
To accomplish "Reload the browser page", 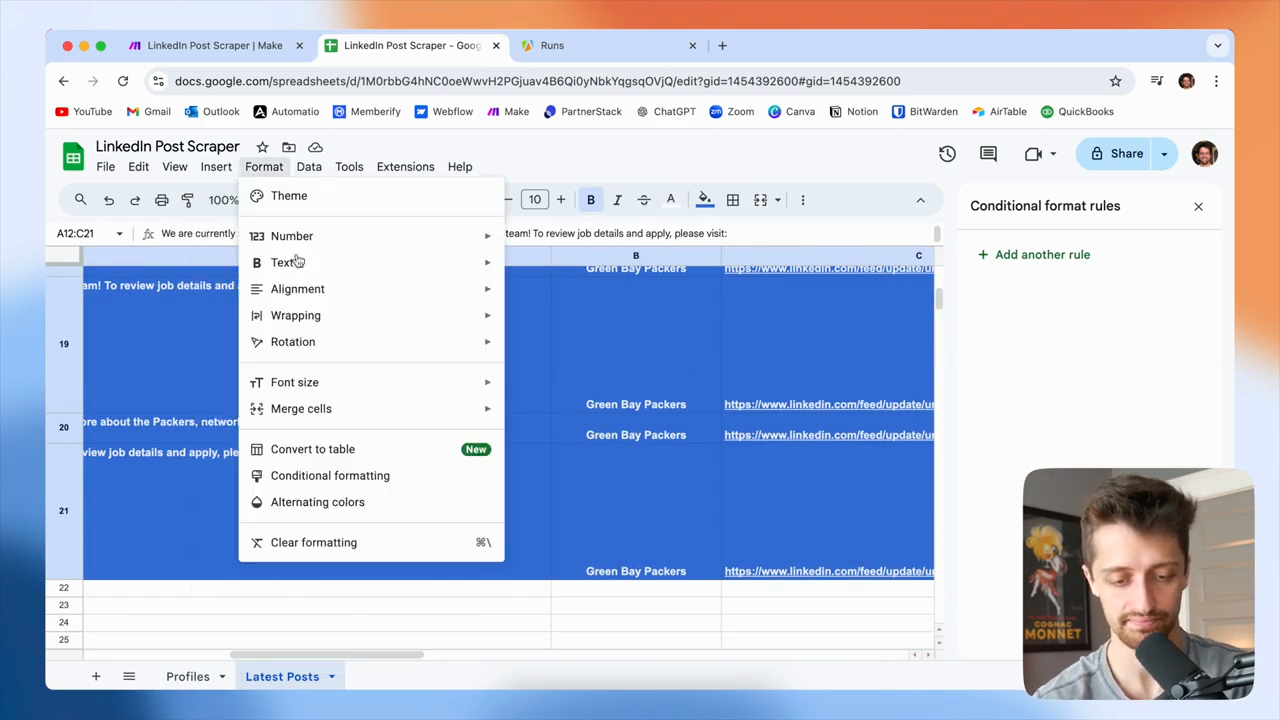I will pos(123,82).
